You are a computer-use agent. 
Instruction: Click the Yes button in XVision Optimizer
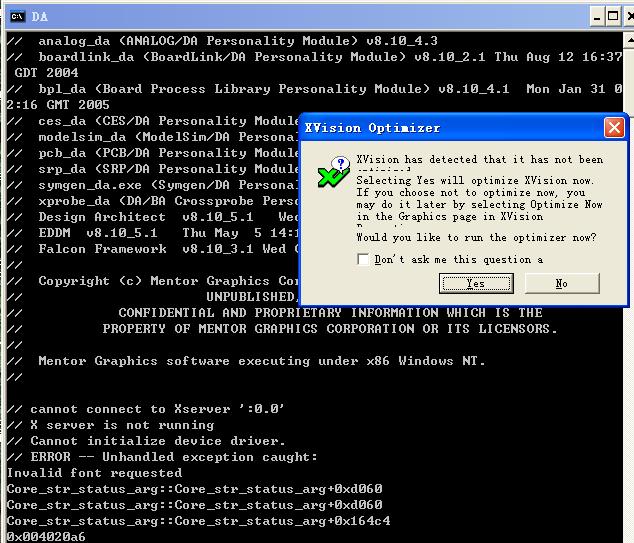coord(476,283)
